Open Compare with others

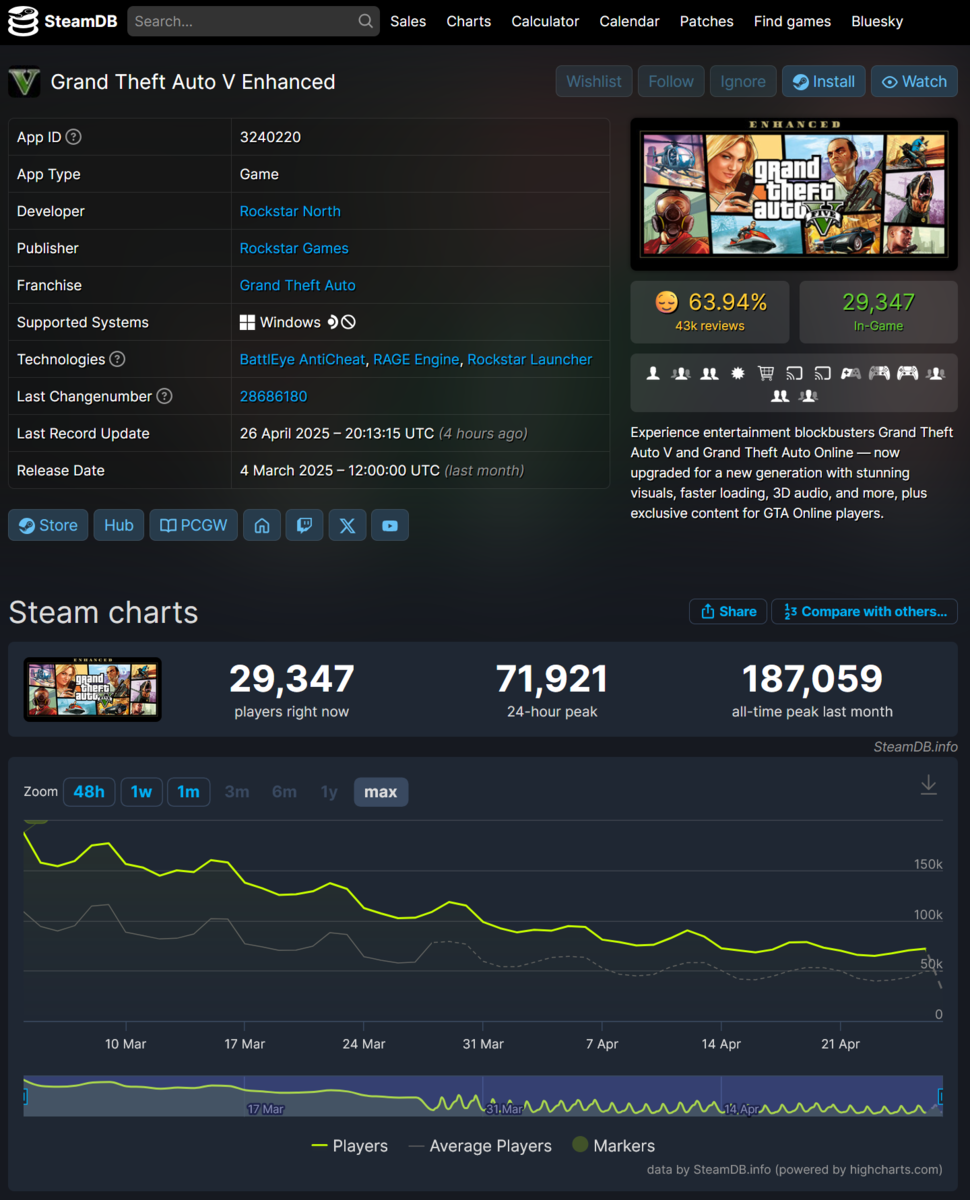pos(865,612)
